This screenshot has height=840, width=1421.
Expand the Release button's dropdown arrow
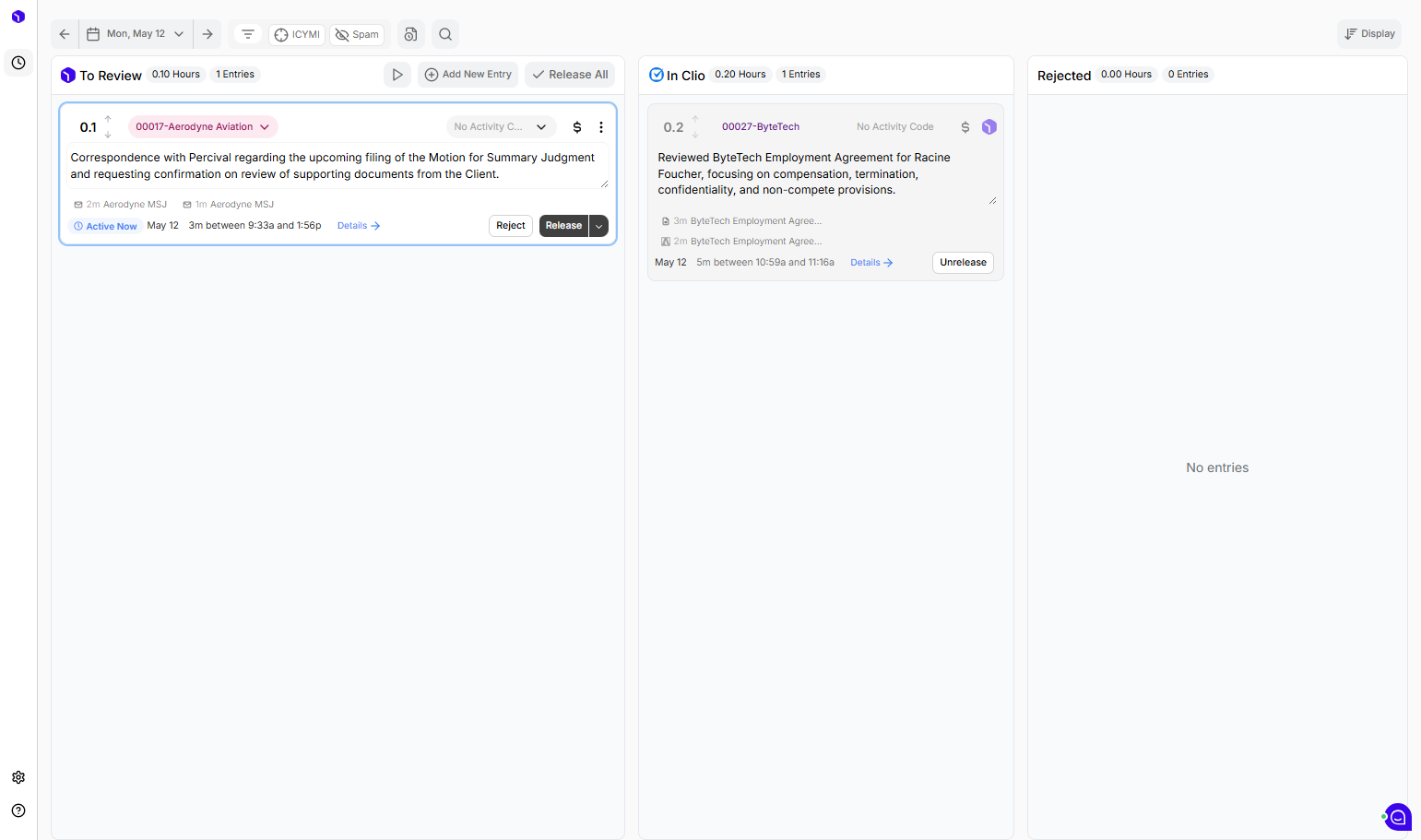(x=598, y=226)
